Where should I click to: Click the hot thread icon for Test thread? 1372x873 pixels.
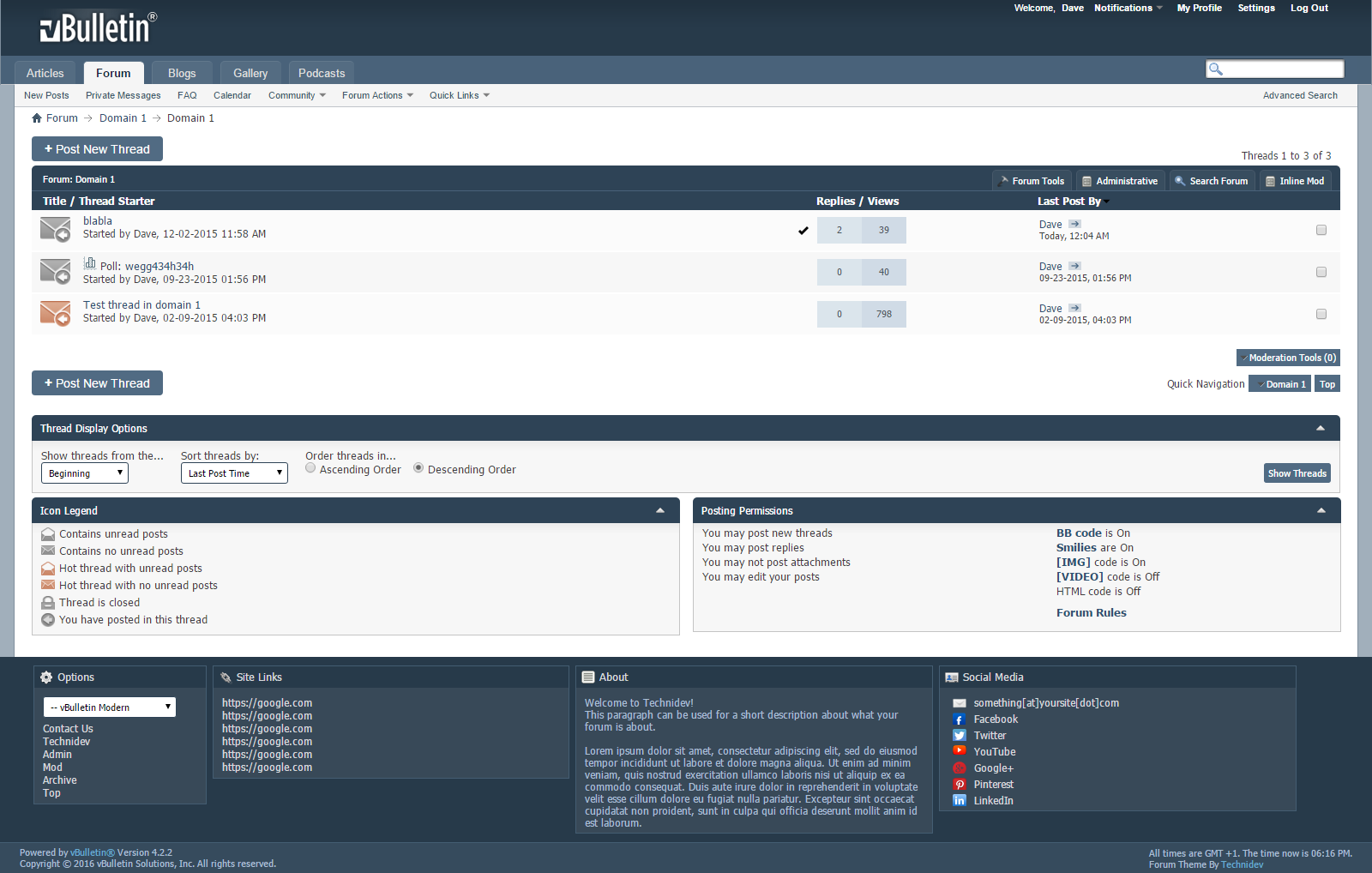[56, 313]
